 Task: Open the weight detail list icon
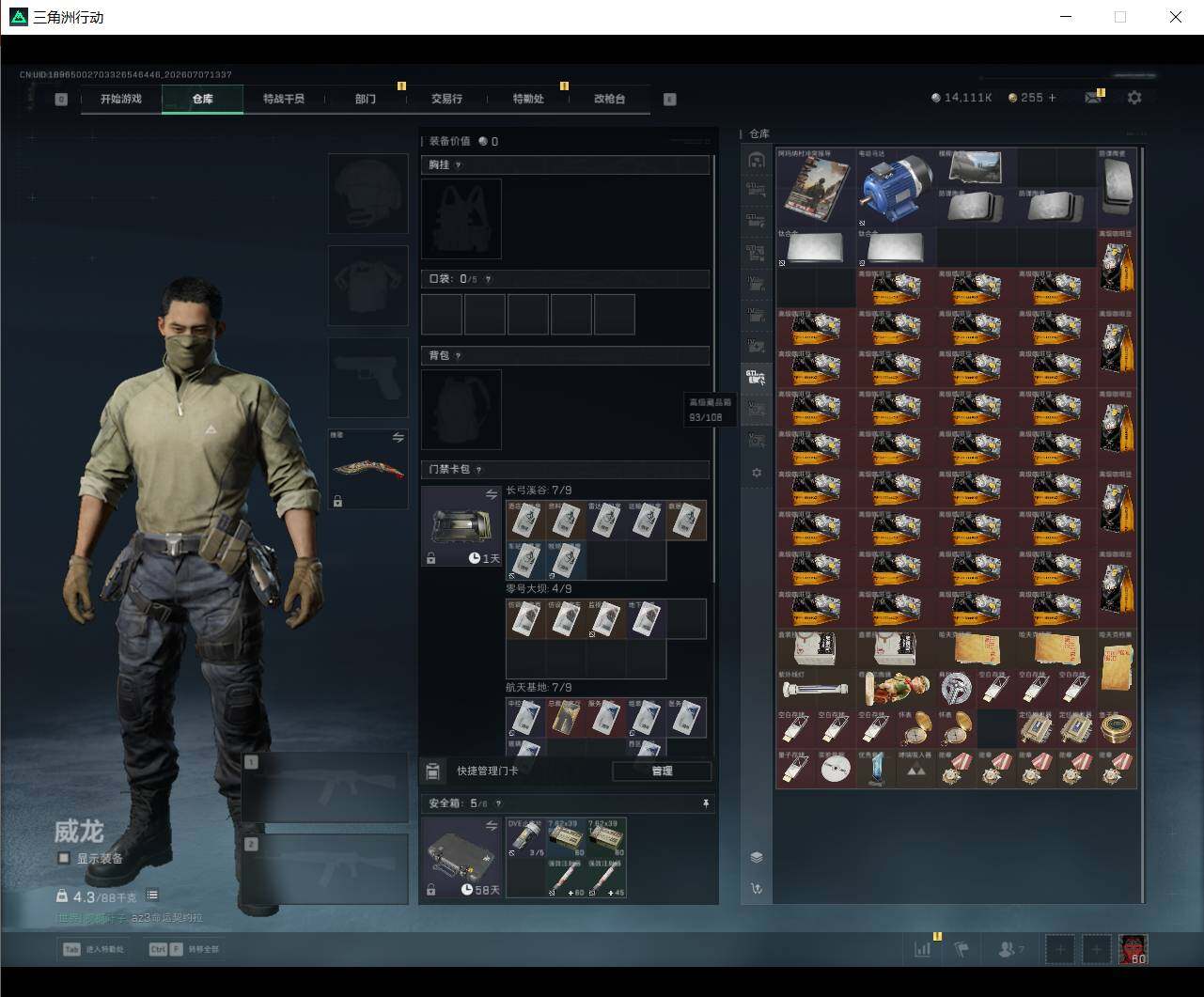[153, 896]
